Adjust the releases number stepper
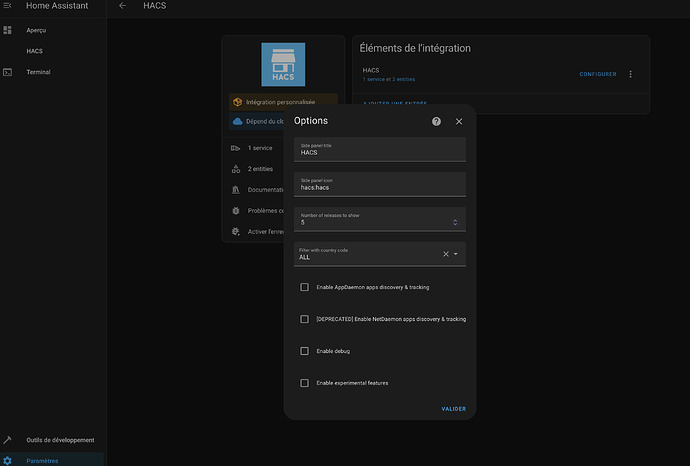This screenshot has height=466, width=690. (x=455, y=222)
